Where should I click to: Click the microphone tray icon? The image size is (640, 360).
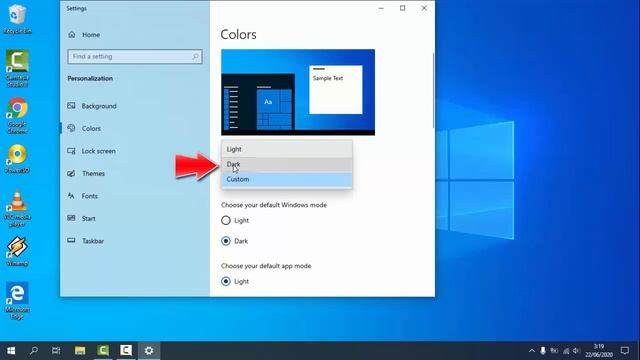(x=543, y=351)
